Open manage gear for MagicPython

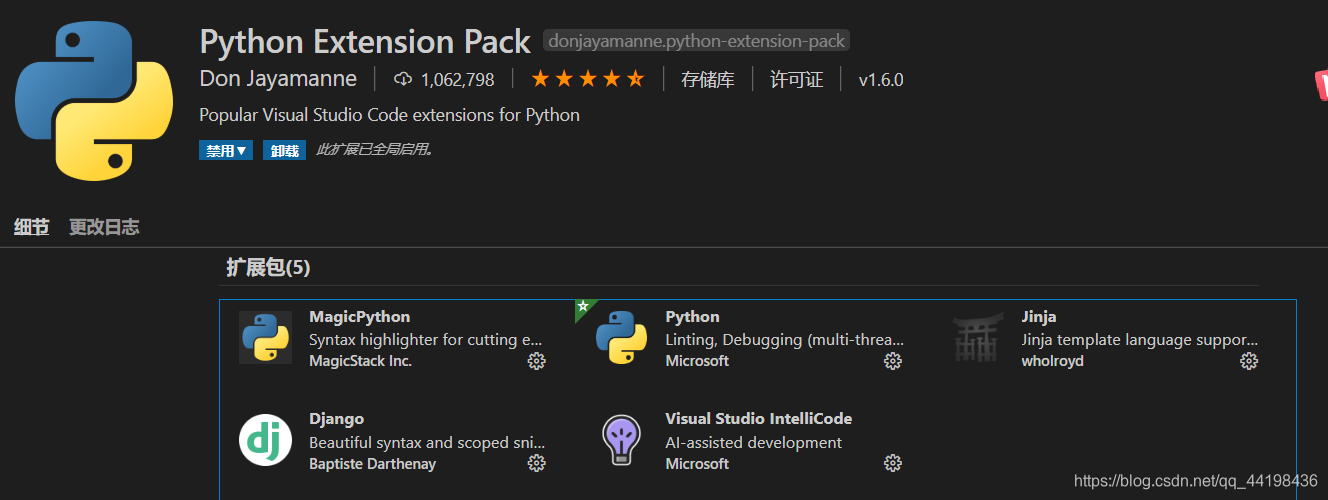[x=537, y=361]
